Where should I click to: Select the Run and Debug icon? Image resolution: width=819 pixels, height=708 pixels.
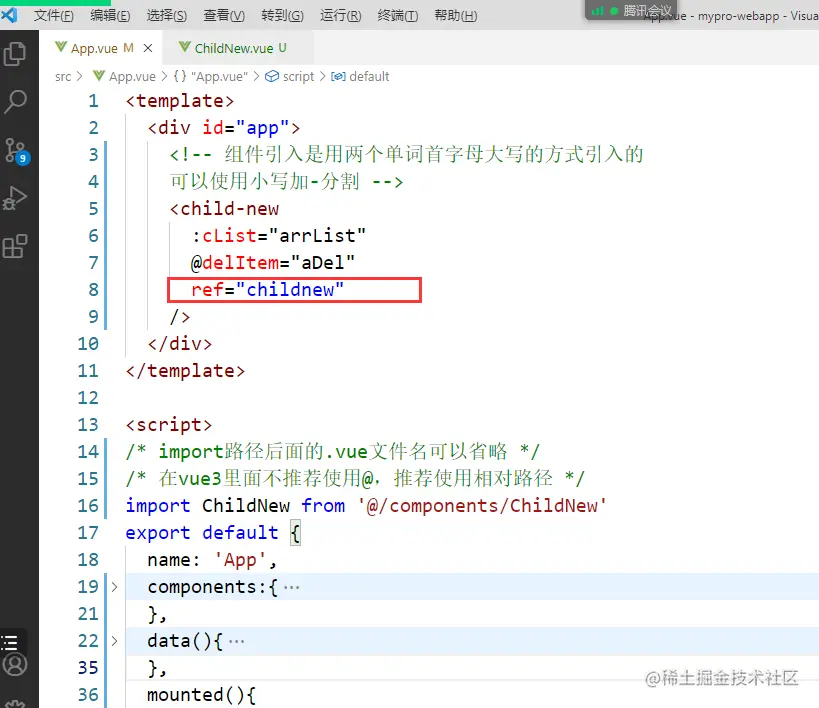coord(16,197)
